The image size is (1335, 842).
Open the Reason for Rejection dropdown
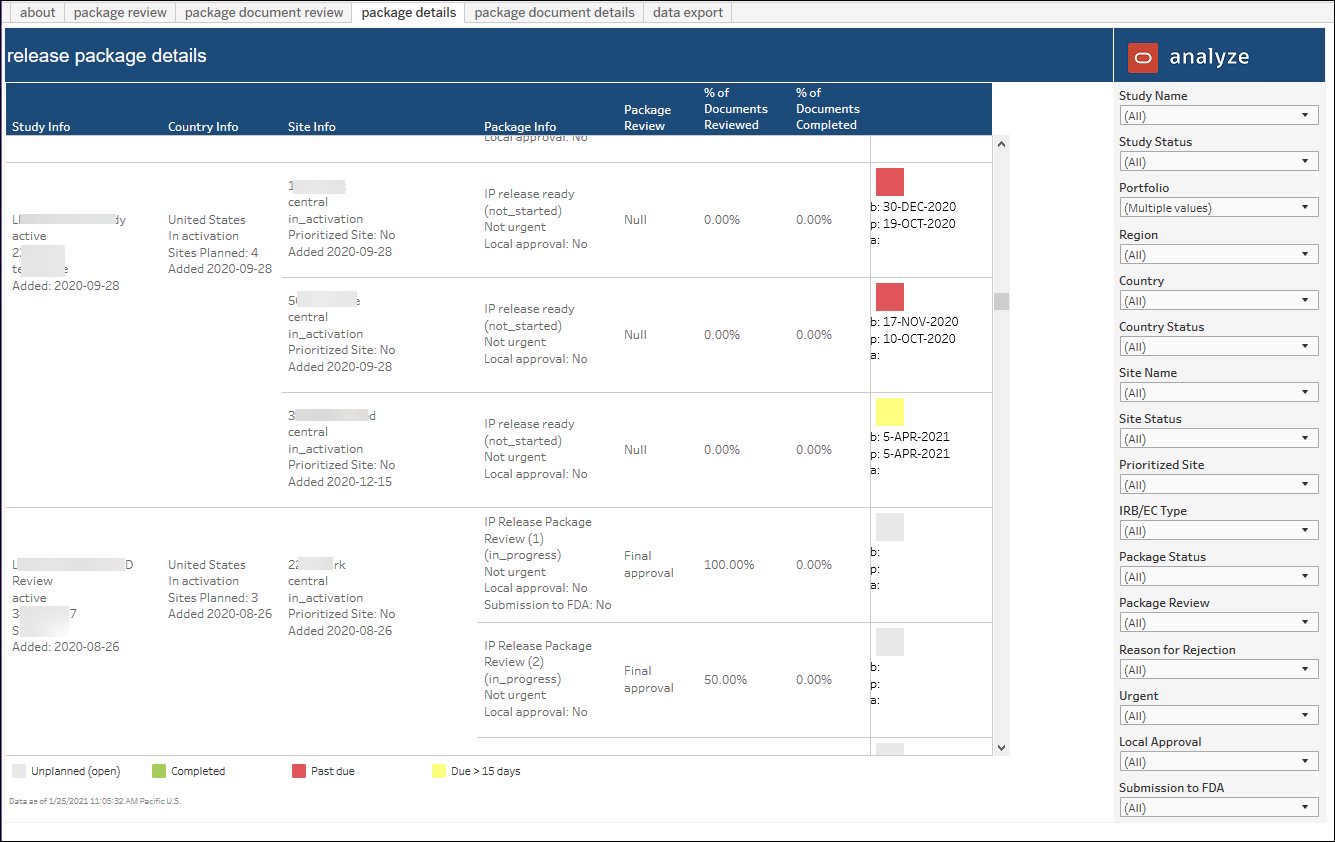point(1220,670)
